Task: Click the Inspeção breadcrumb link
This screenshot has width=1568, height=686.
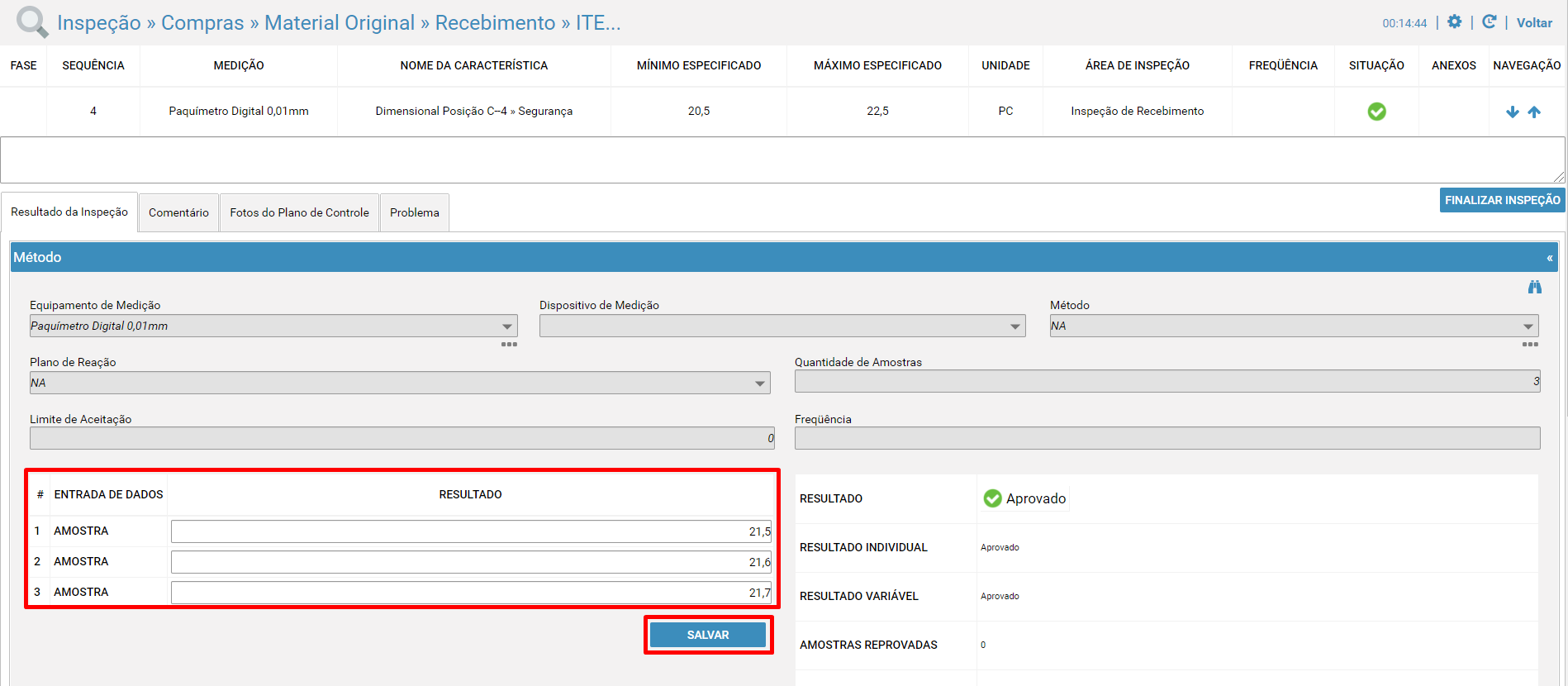Action: (x=99, y=23)
